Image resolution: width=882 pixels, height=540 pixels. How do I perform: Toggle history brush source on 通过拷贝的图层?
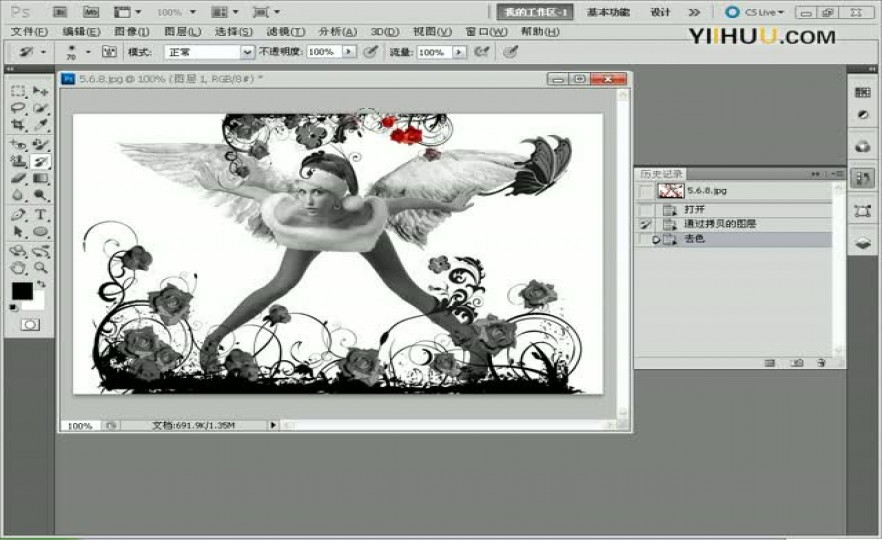click(645, 224)
